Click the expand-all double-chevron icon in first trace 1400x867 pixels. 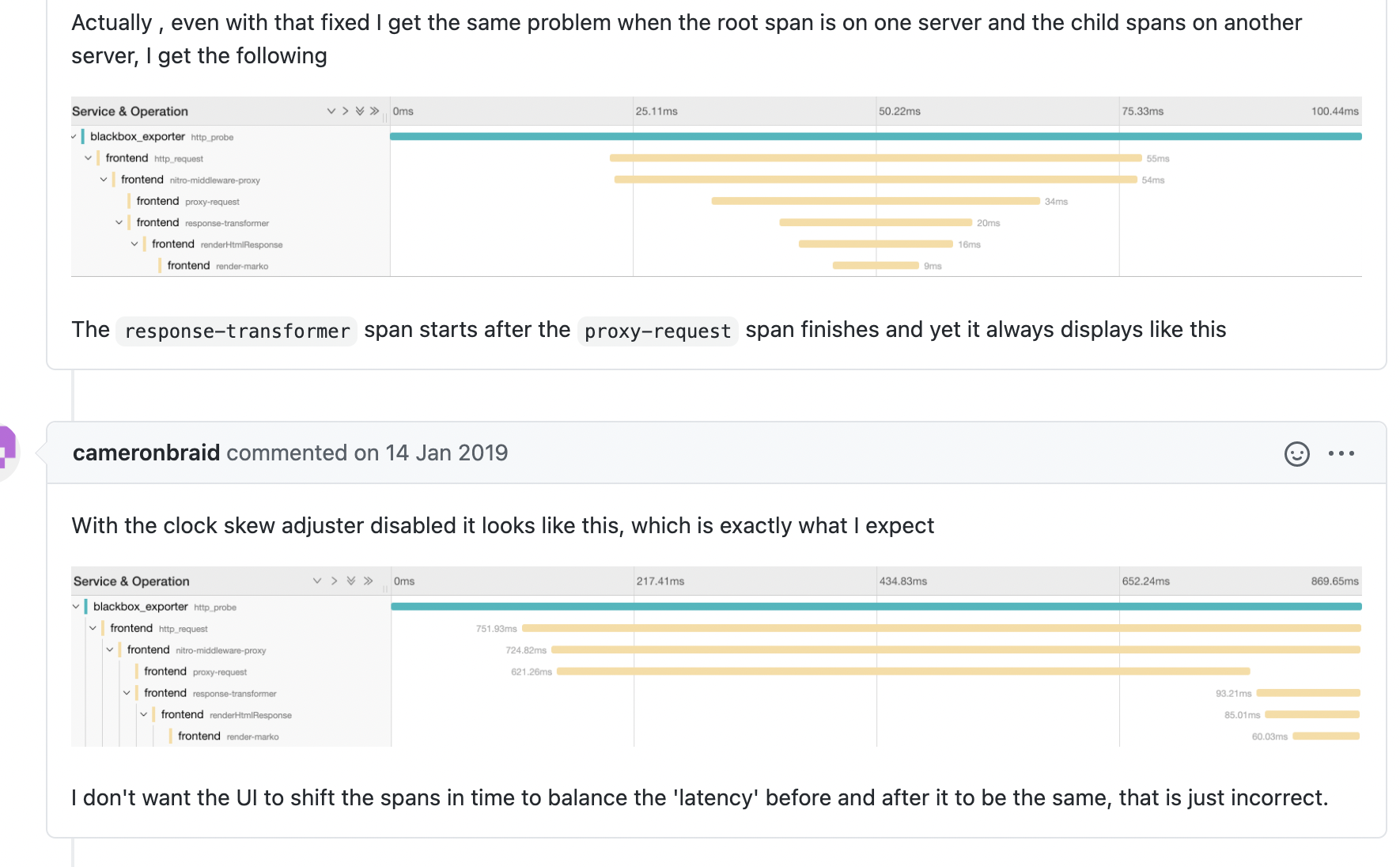(361, 111)
